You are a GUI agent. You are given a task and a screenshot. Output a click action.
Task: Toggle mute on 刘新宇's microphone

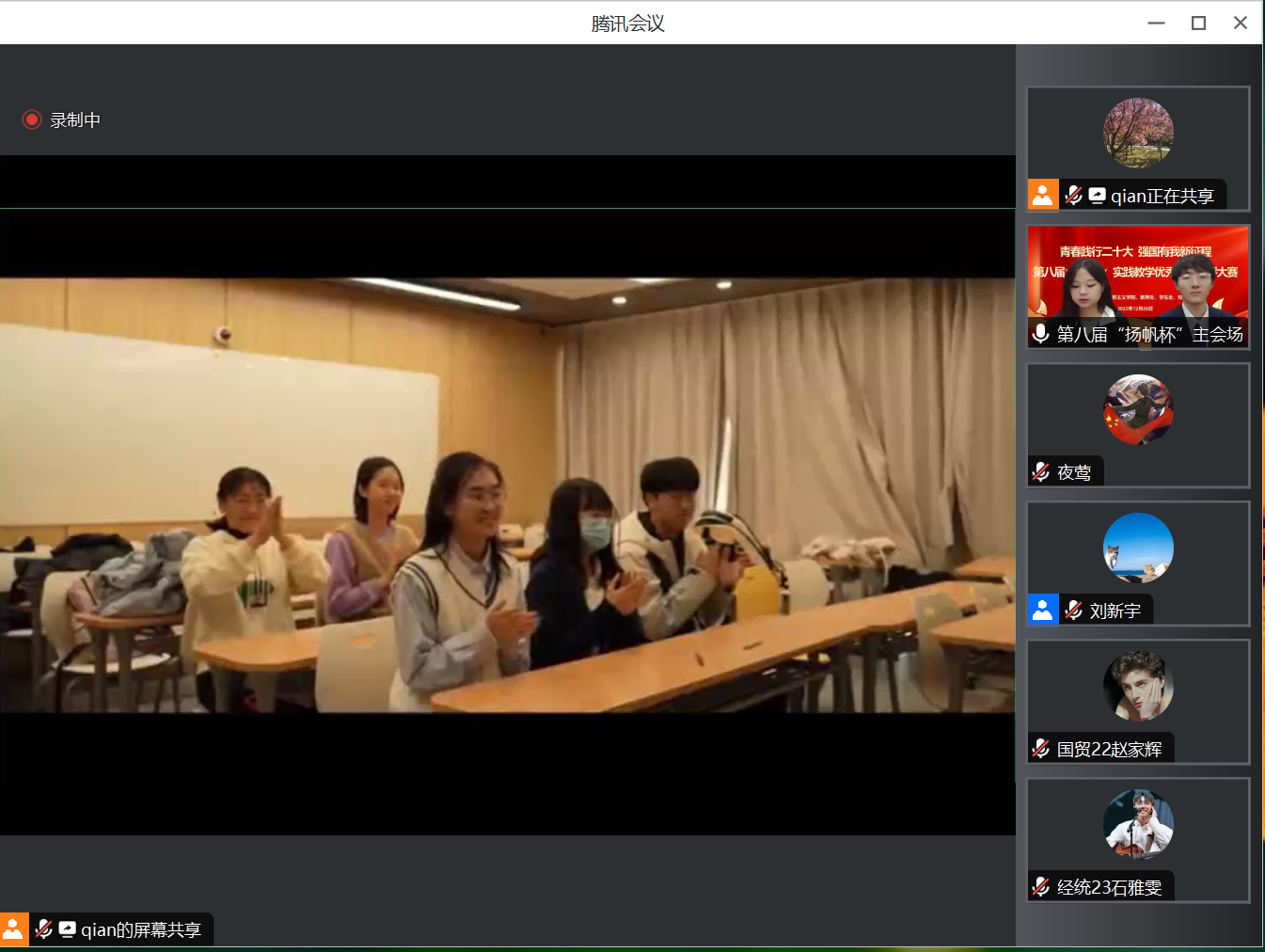1072,610
